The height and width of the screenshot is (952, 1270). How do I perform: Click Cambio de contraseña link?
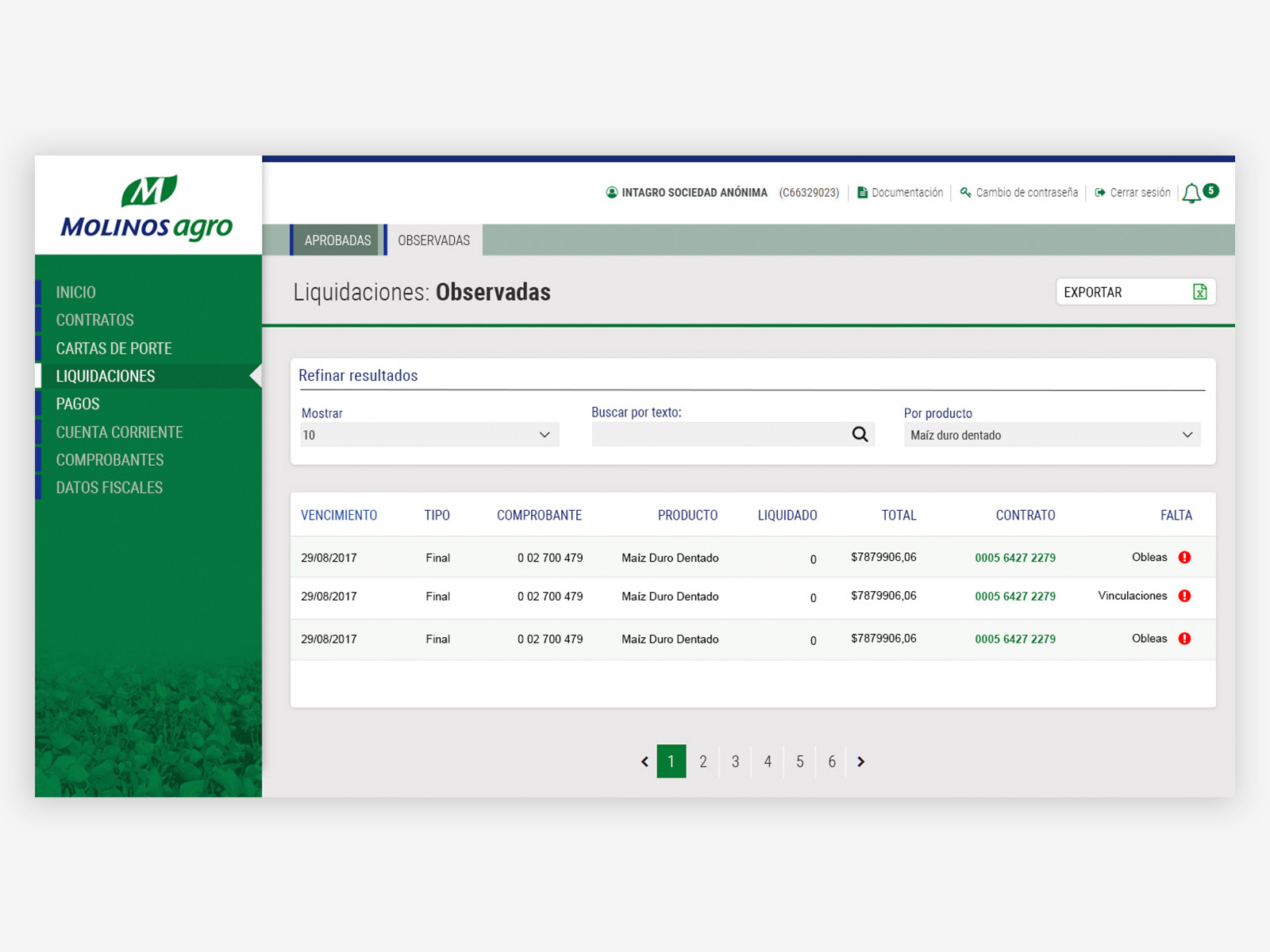1026,193
